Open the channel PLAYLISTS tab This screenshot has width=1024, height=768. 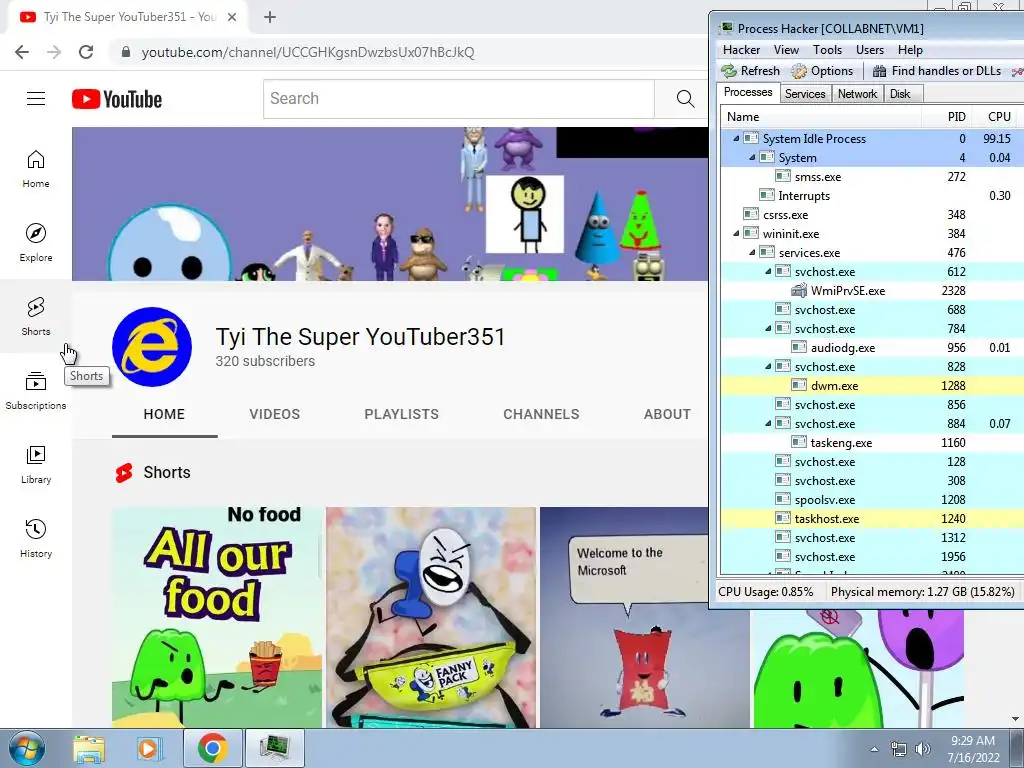tap(402, 414)
